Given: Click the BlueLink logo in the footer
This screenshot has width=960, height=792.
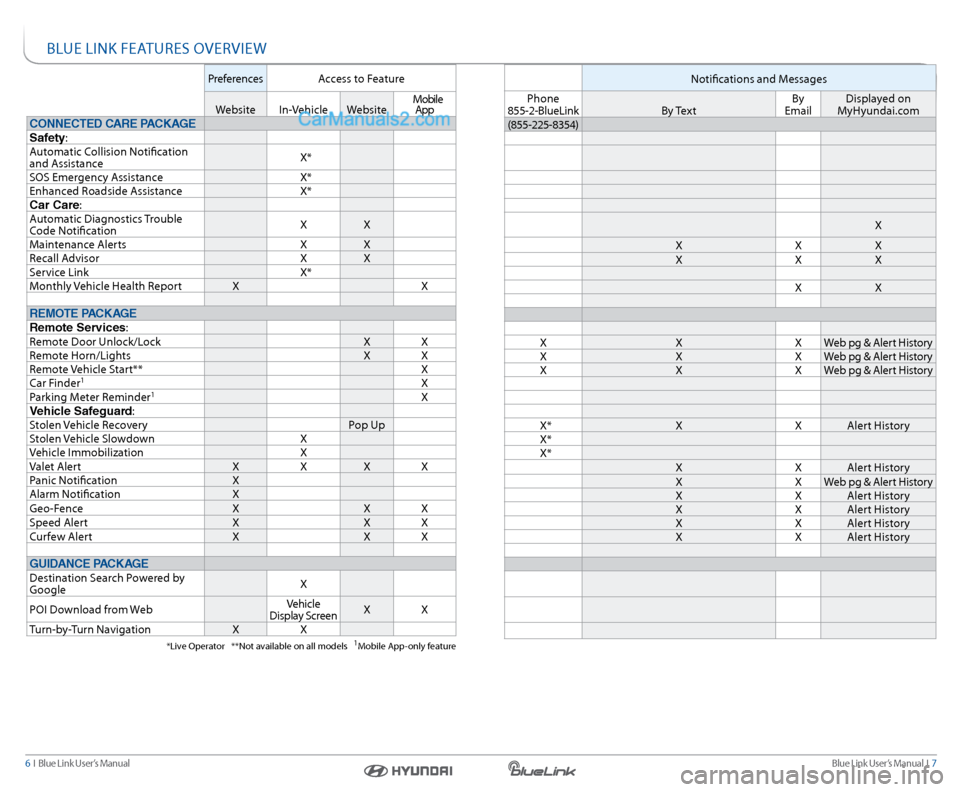Looking at the screenshot, I should tap(541, 769).
